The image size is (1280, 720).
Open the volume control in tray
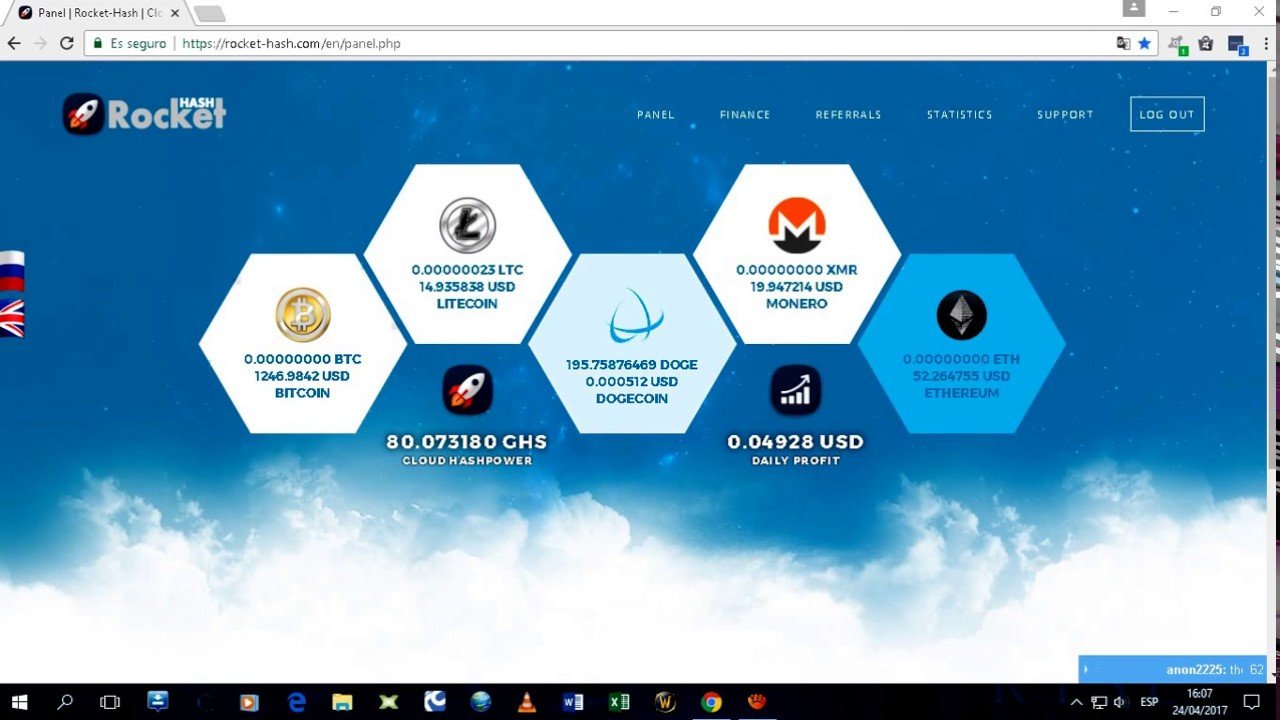pyautogui.click(x=1120, y=702)
